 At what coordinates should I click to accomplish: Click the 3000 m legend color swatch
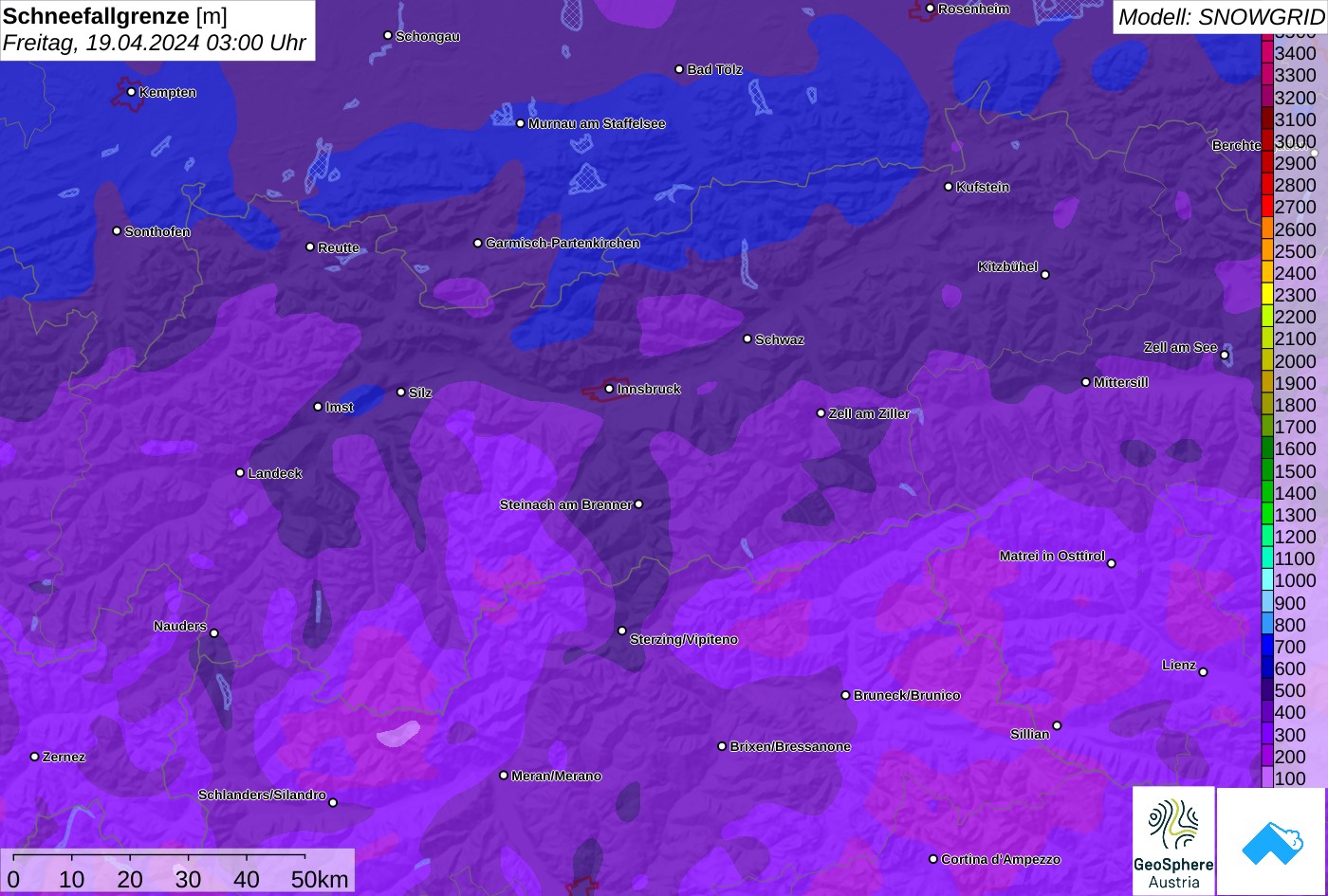[1266, 141]
